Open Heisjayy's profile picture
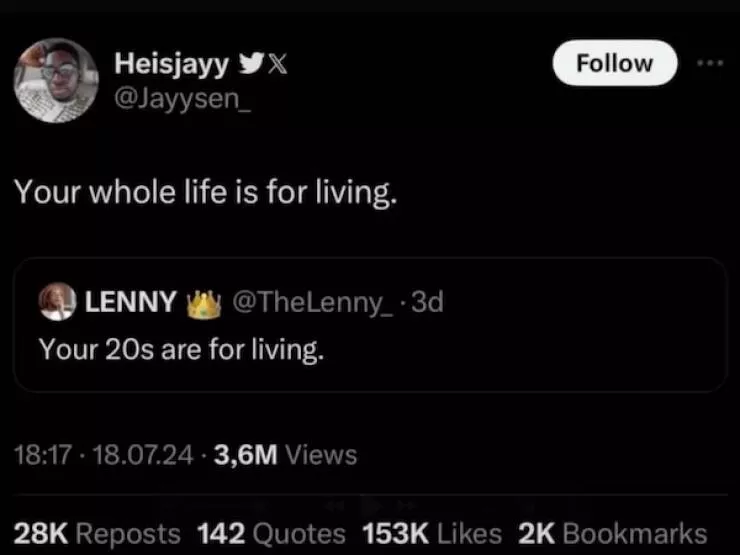This screenshot has width=740, height=555. pyautogui.click(x=56, y=80)
